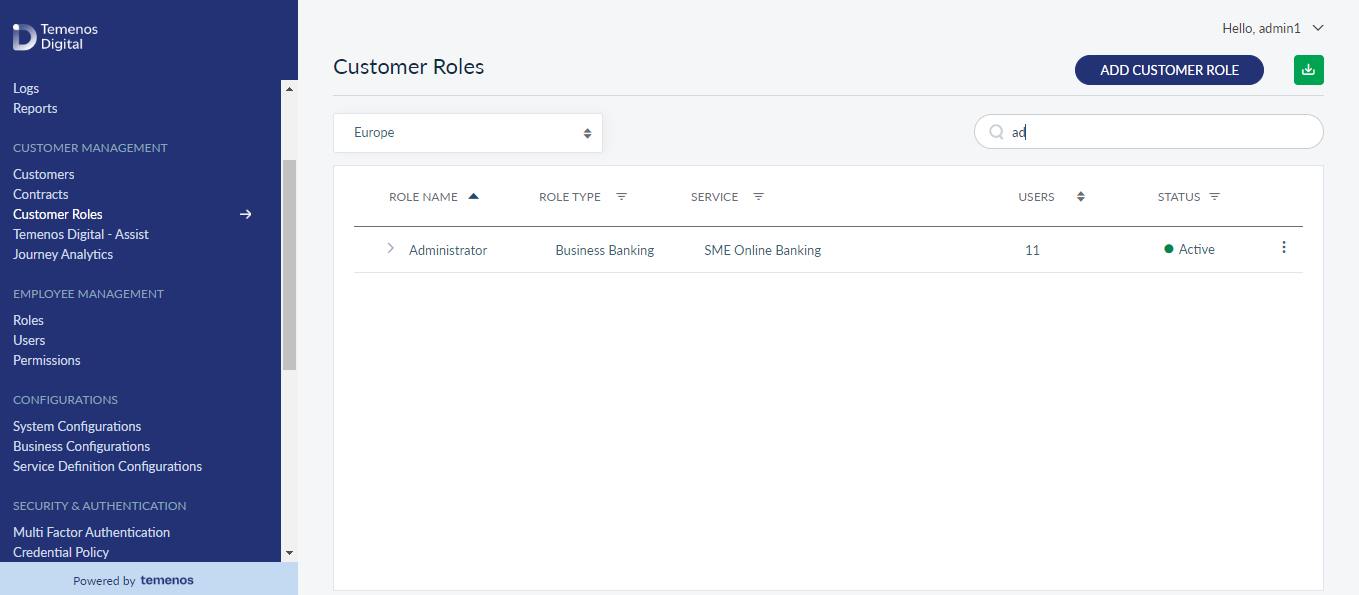Open Permissions under Employee Management
This screenshot has width=1359, height=595.
47,360
